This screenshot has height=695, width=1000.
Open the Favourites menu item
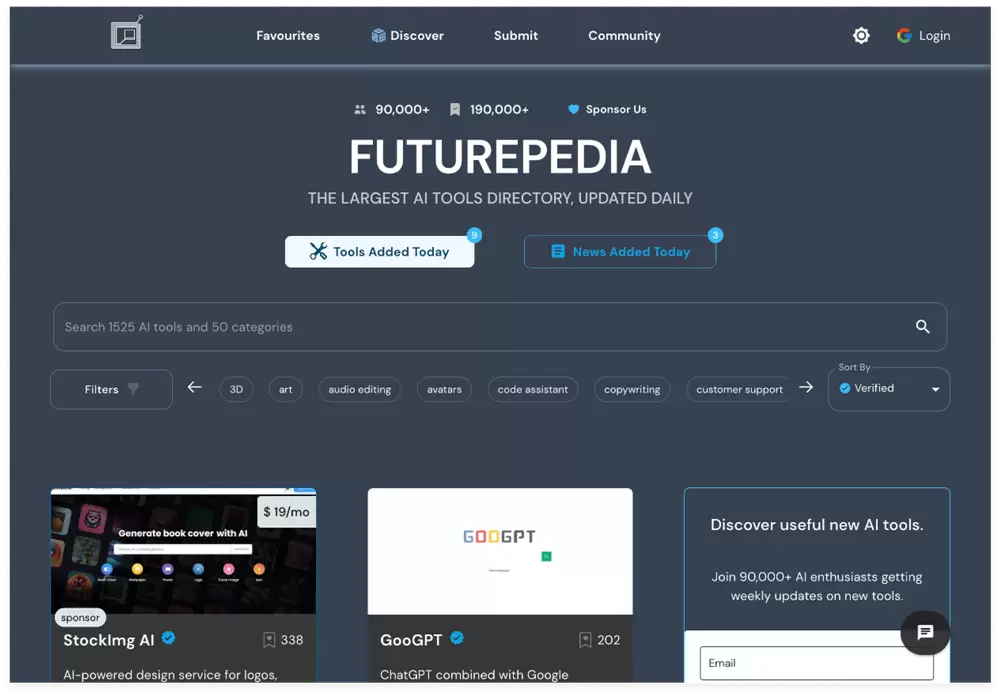(288, 36)
